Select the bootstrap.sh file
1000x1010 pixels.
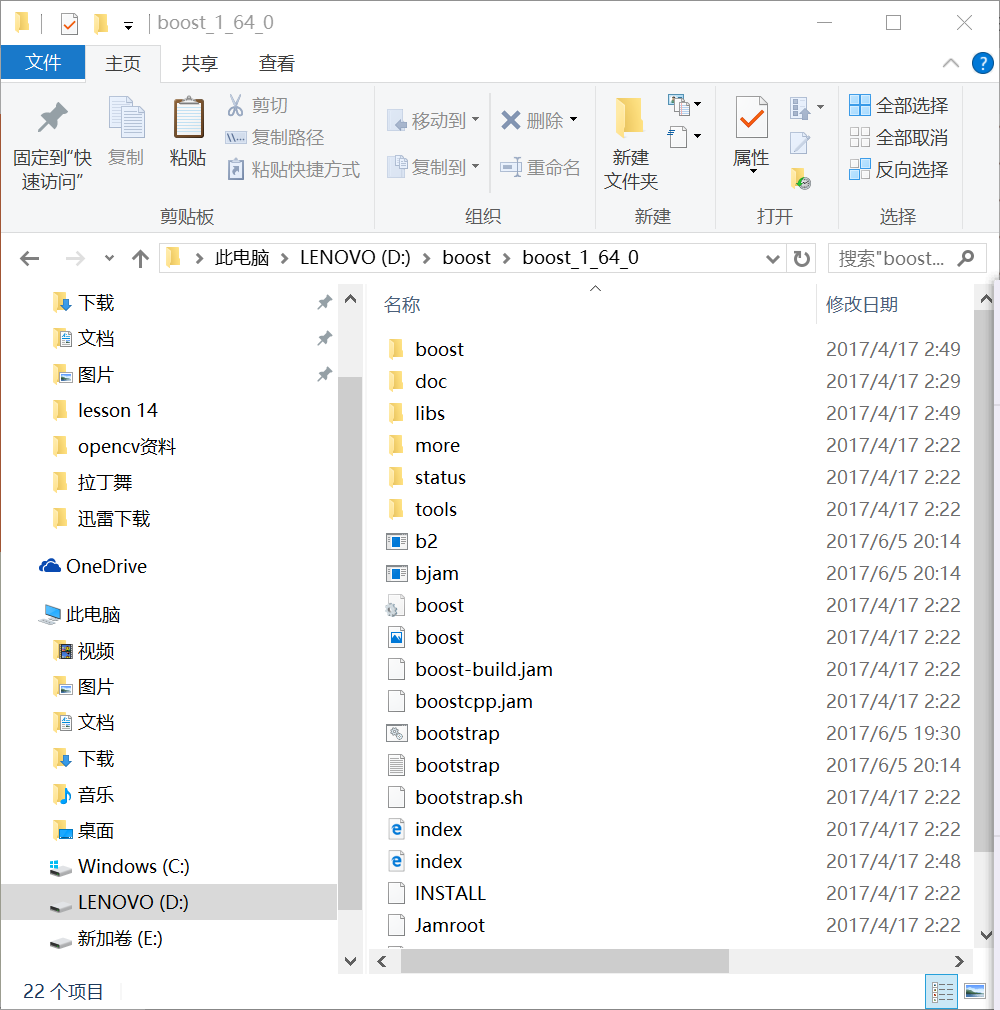(469, 797)
